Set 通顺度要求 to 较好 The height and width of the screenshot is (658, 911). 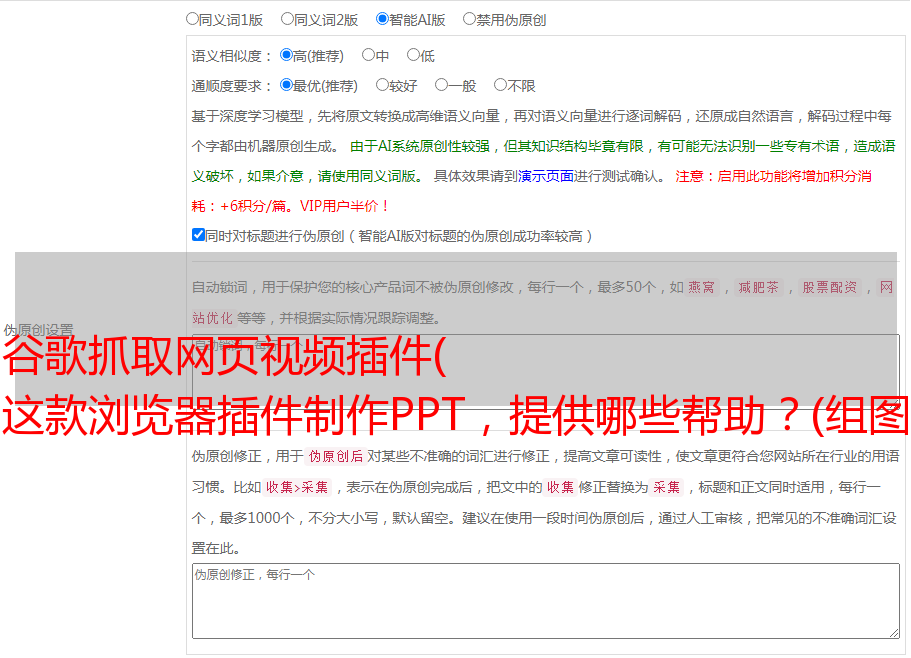pyautogui.click(x=382, y=85)
